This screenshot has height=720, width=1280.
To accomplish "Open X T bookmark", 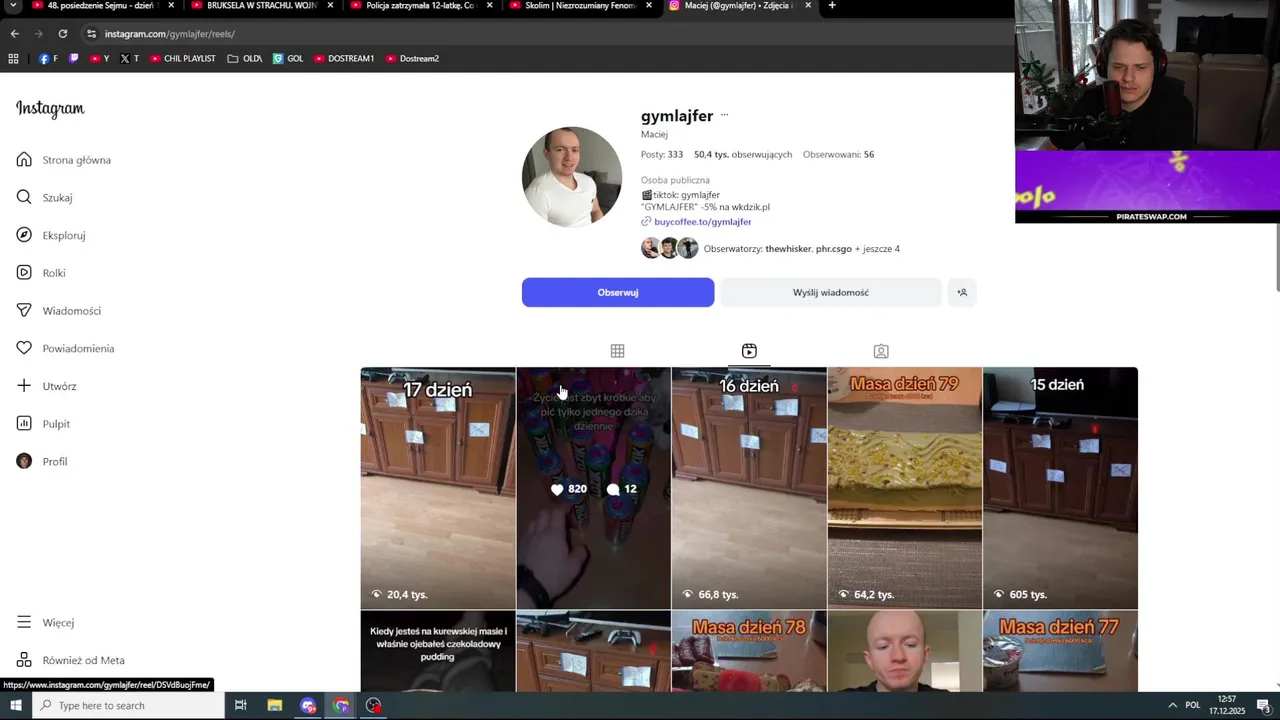I will point(129,59).
